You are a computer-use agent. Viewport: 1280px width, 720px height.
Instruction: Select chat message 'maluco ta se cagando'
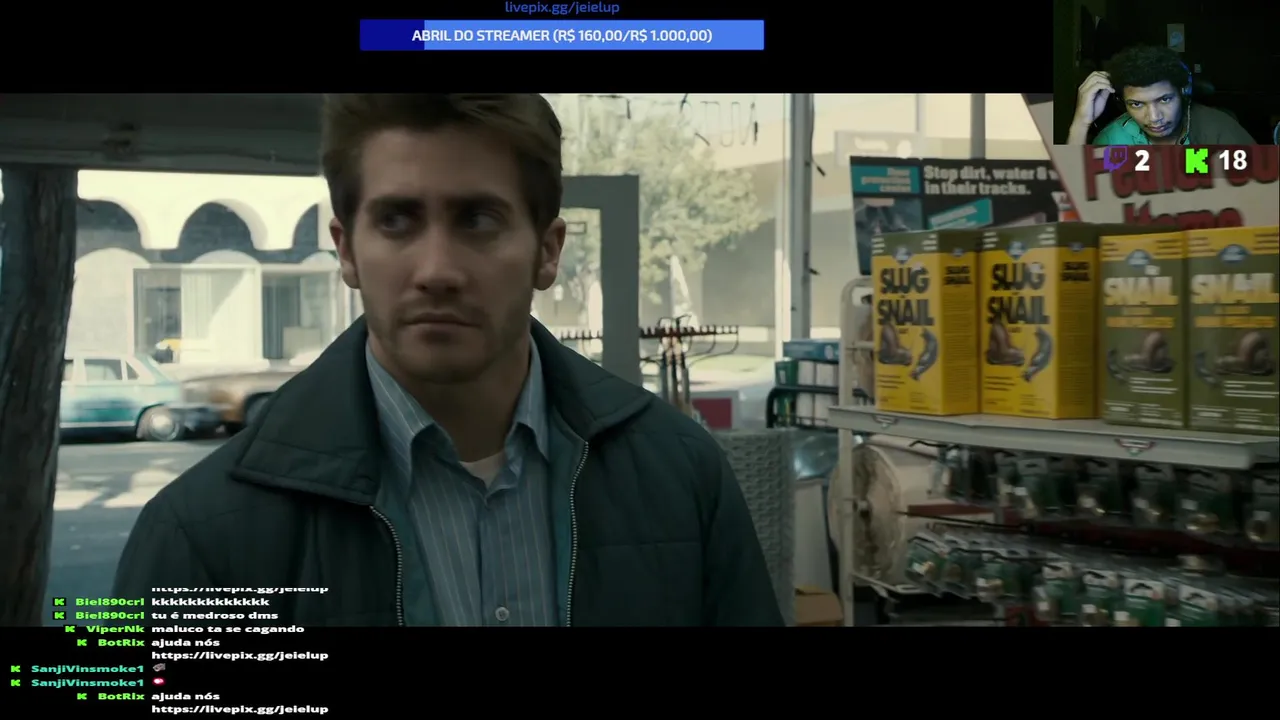[x=228, y=629]
